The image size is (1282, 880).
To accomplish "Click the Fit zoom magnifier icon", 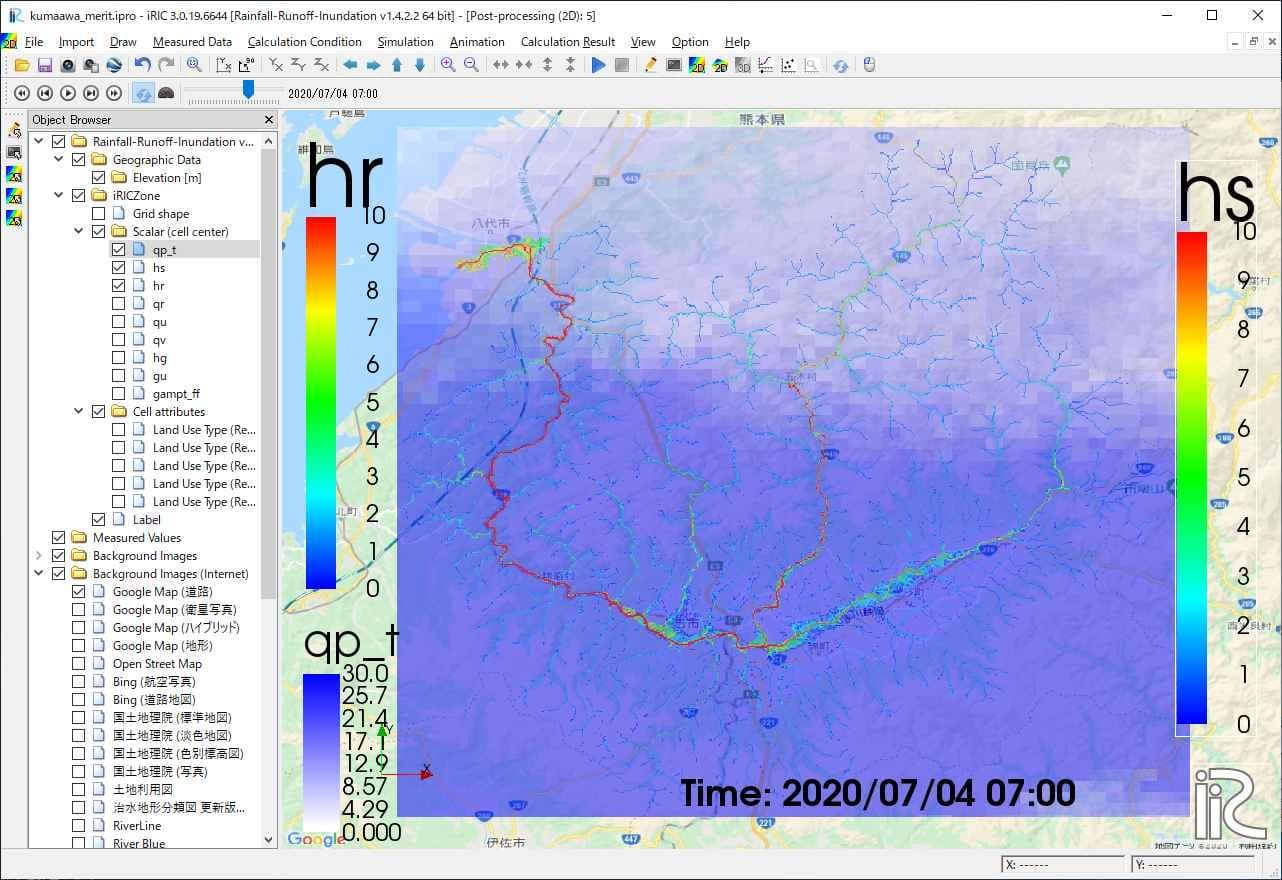I will [194, 65].
